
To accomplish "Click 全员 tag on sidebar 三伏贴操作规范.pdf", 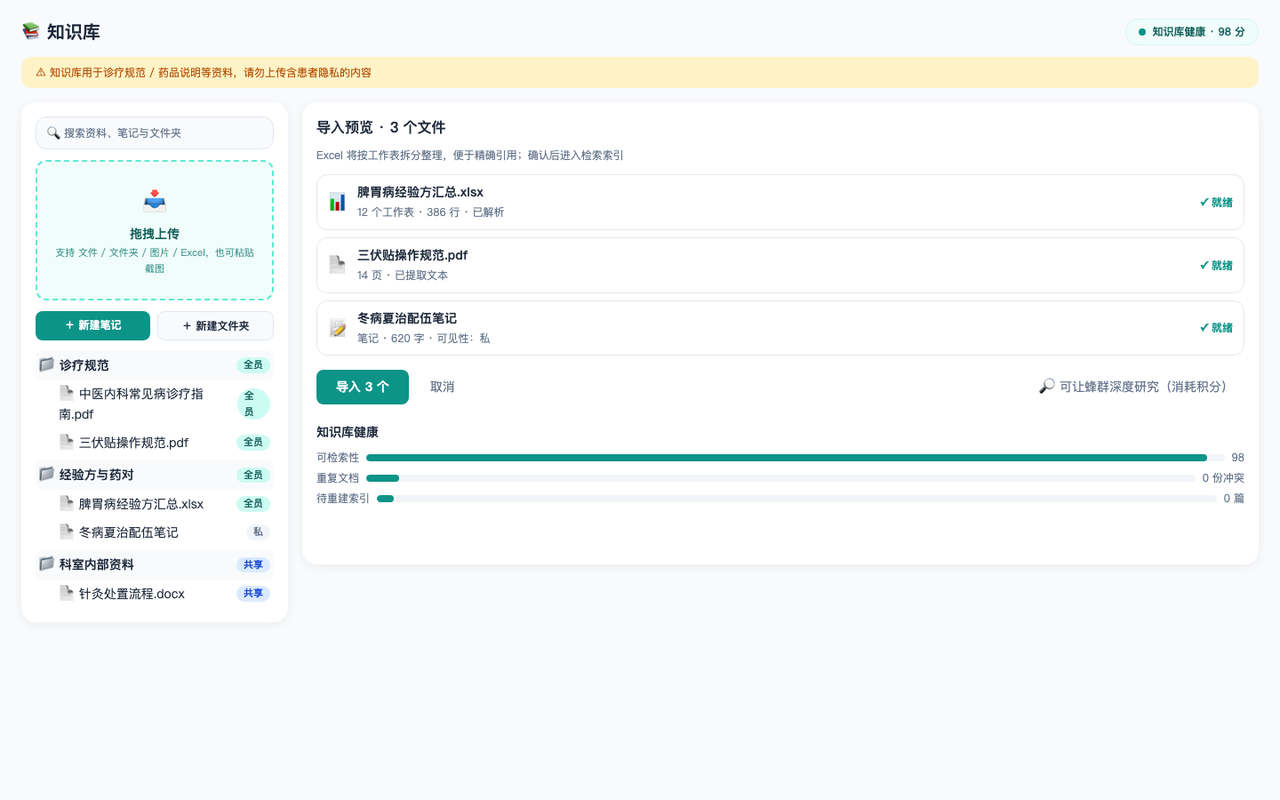I will [253, 442].
